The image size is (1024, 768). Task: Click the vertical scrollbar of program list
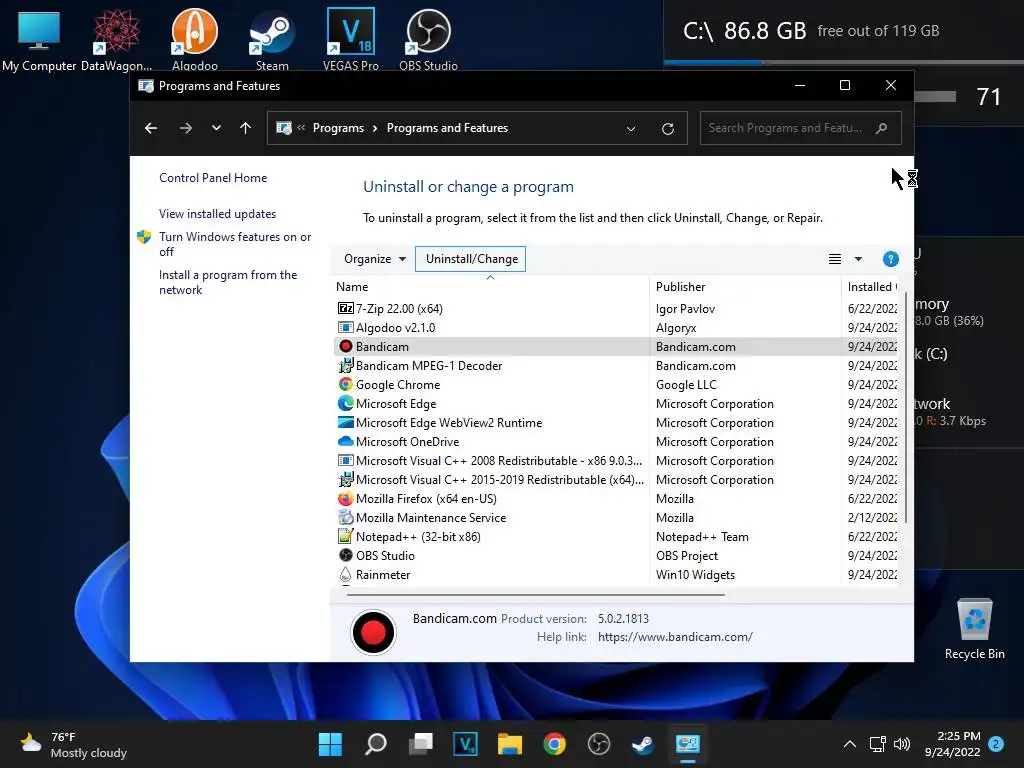point(906,408)
